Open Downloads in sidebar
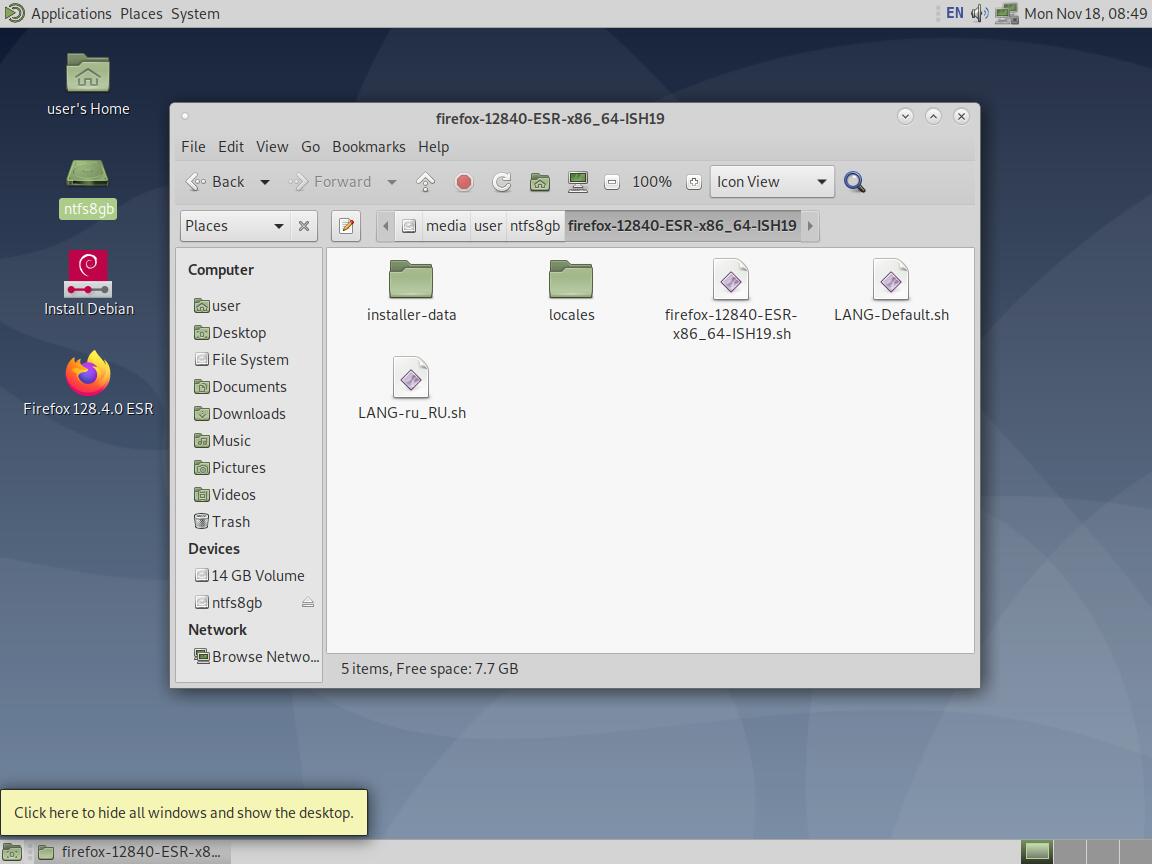The height and width of the screenshot is (864, 1152). pos(249,414)
